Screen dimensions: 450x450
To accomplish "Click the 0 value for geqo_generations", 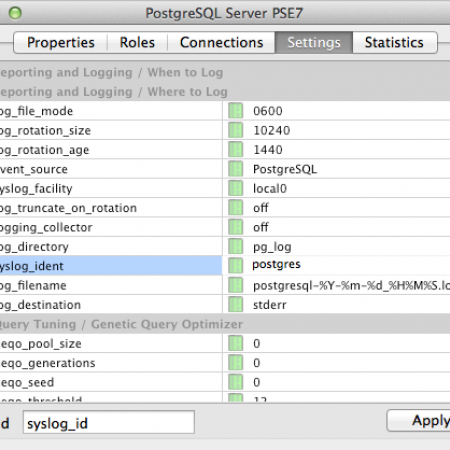I will pos(256,363).
